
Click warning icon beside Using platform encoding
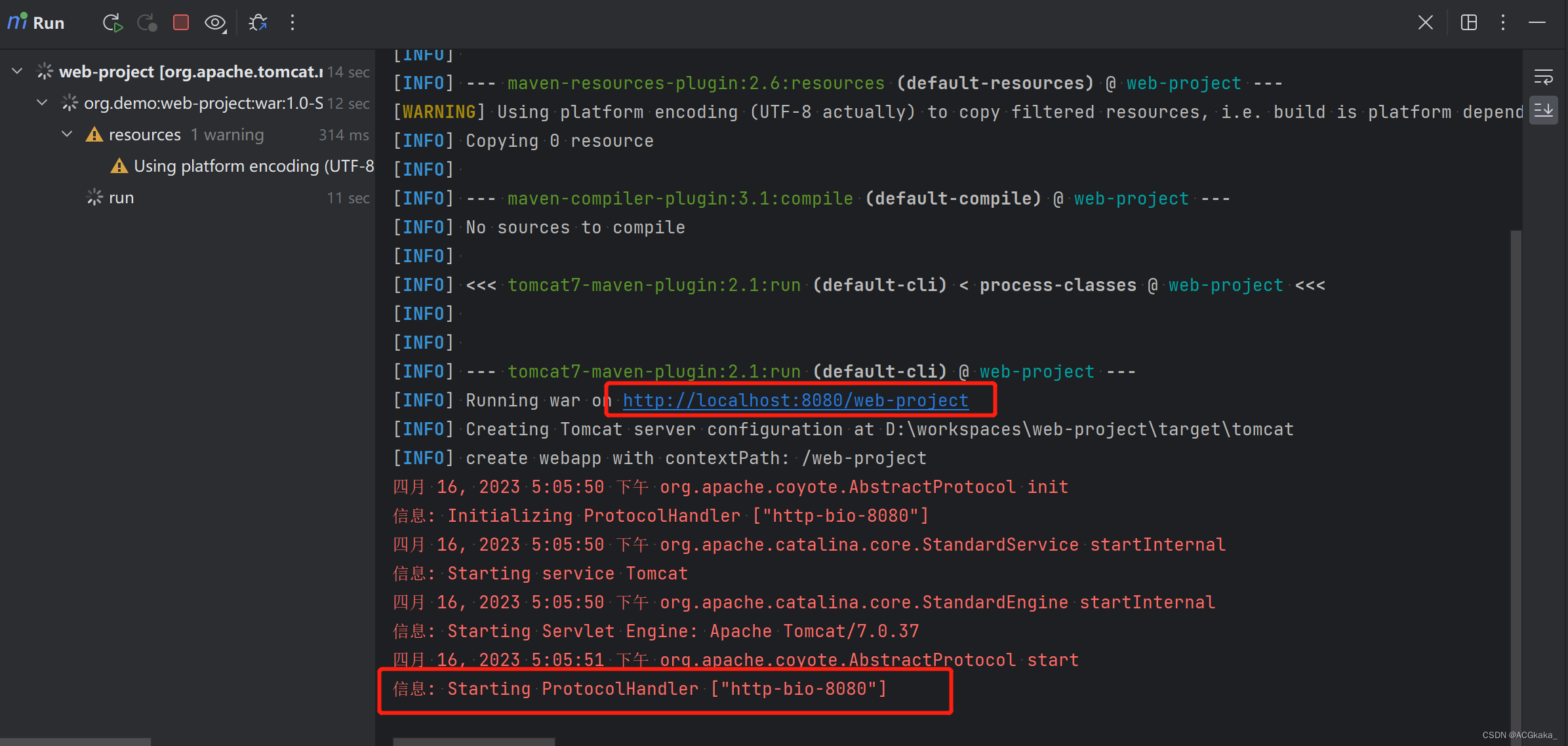(119, 166)
